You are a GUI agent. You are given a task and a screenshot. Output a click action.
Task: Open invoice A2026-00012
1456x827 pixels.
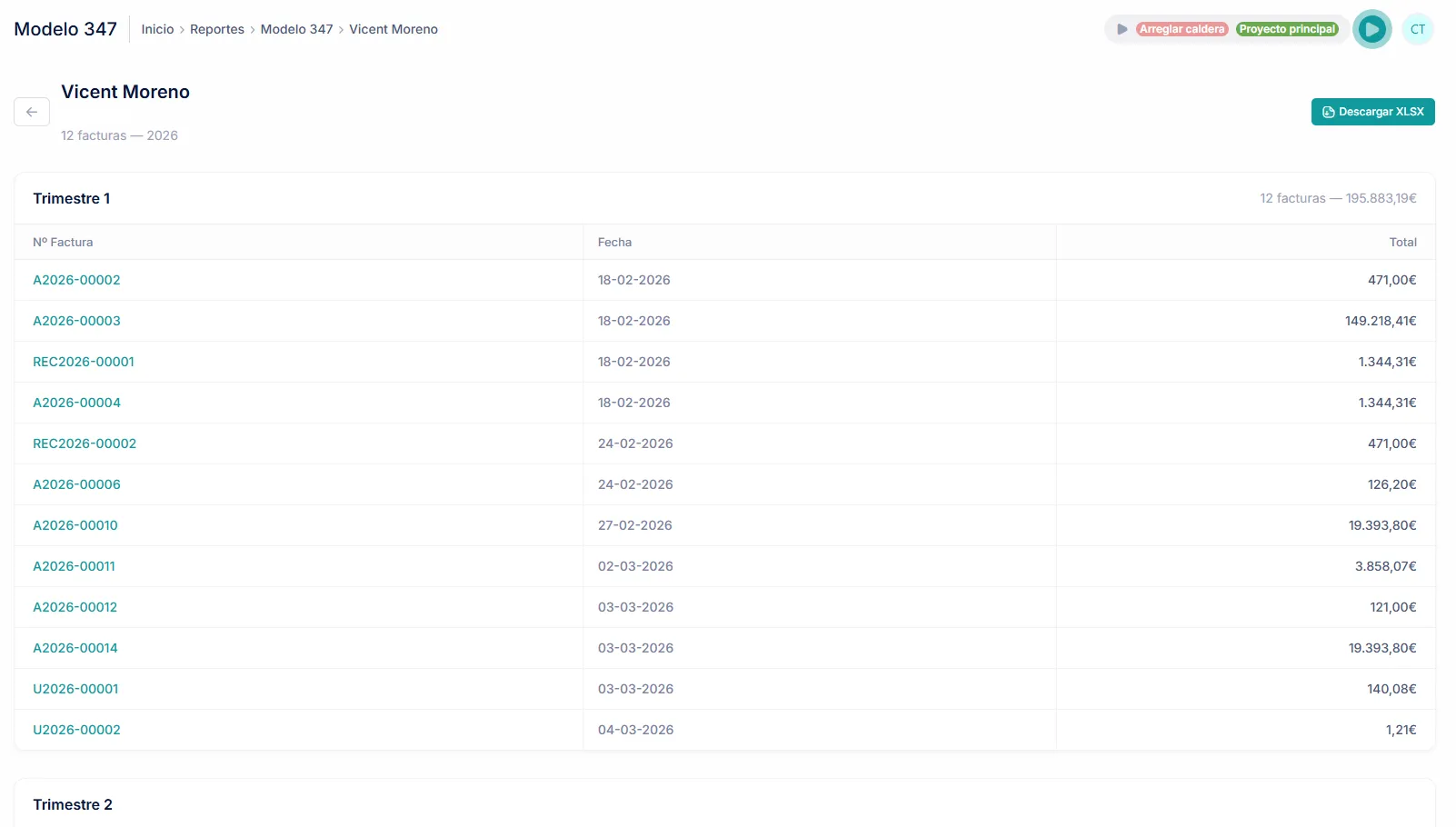coord(75,607)
